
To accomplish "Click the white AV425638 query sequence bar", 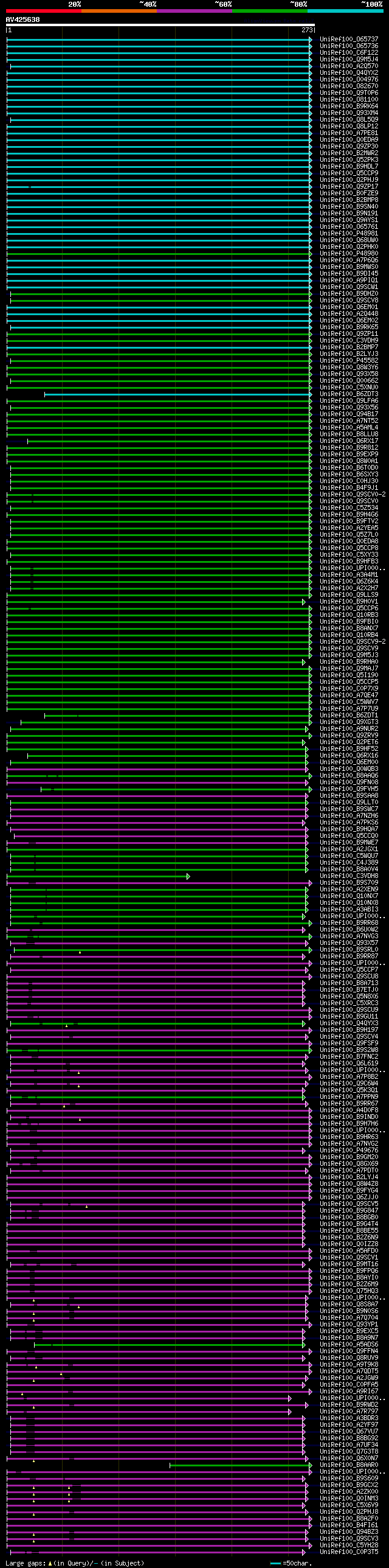I will coord(160,25).
